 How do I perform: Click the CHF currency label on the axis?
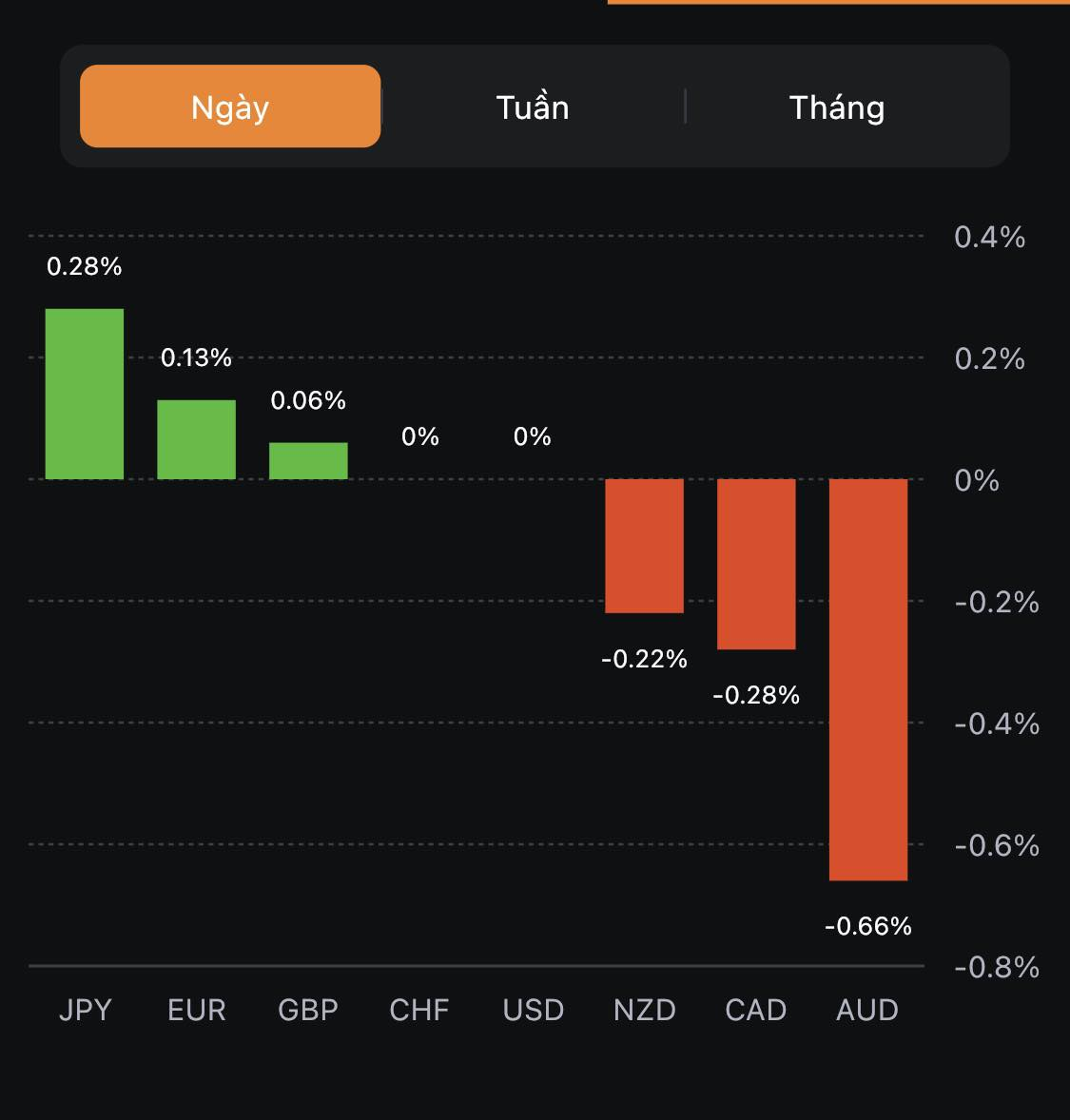coord(419,1010)
